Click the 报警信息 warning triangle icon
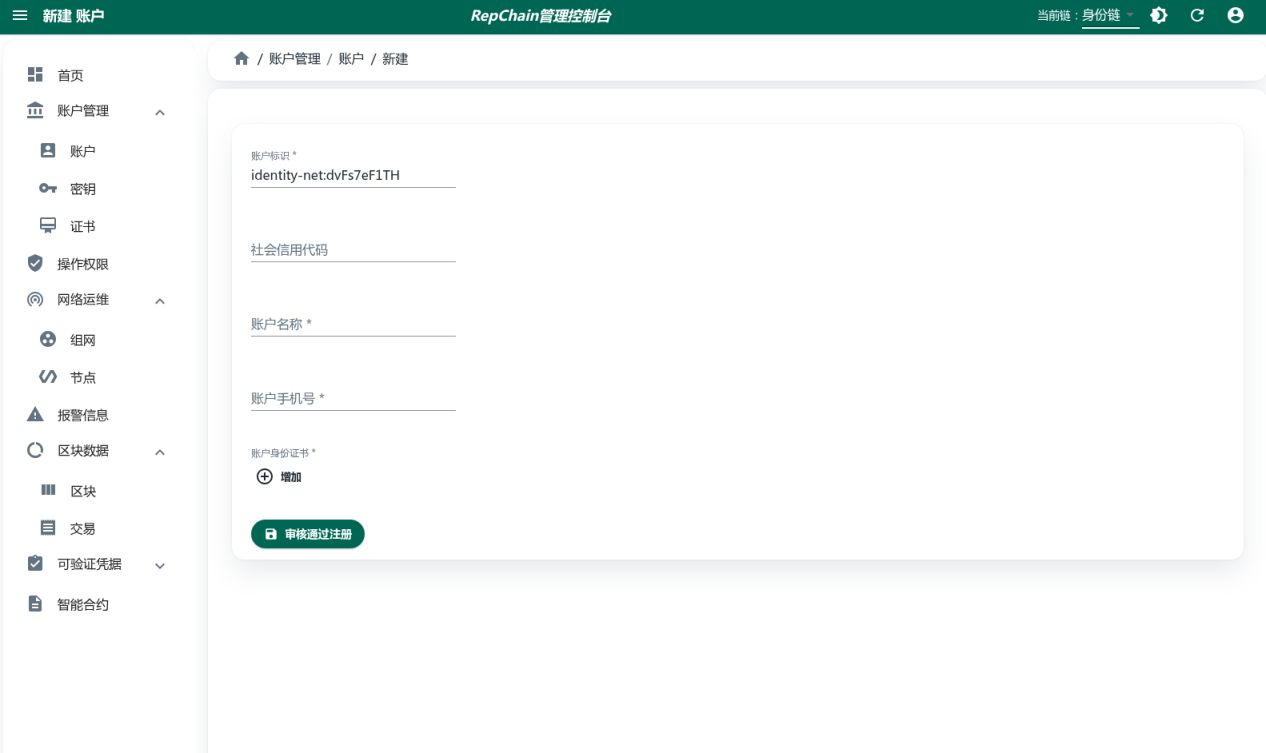 35,414
